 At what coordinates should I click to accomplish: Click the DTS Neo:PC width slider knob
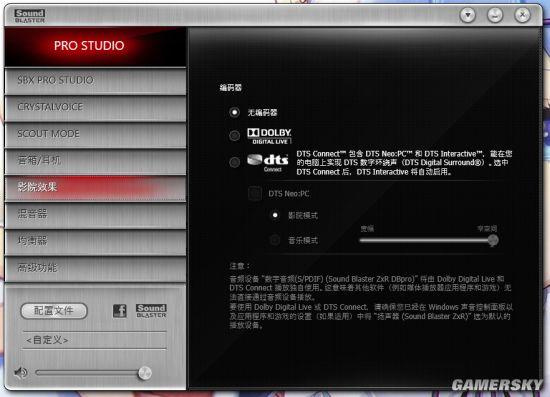tap(492, 240)
